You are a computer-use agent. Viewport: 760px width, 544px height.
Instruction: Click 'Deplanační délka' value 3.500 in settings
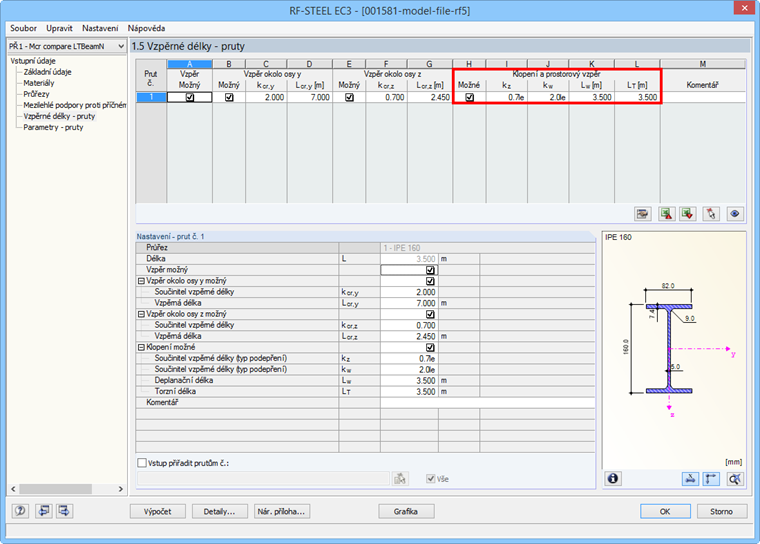[x=409, y=381]
